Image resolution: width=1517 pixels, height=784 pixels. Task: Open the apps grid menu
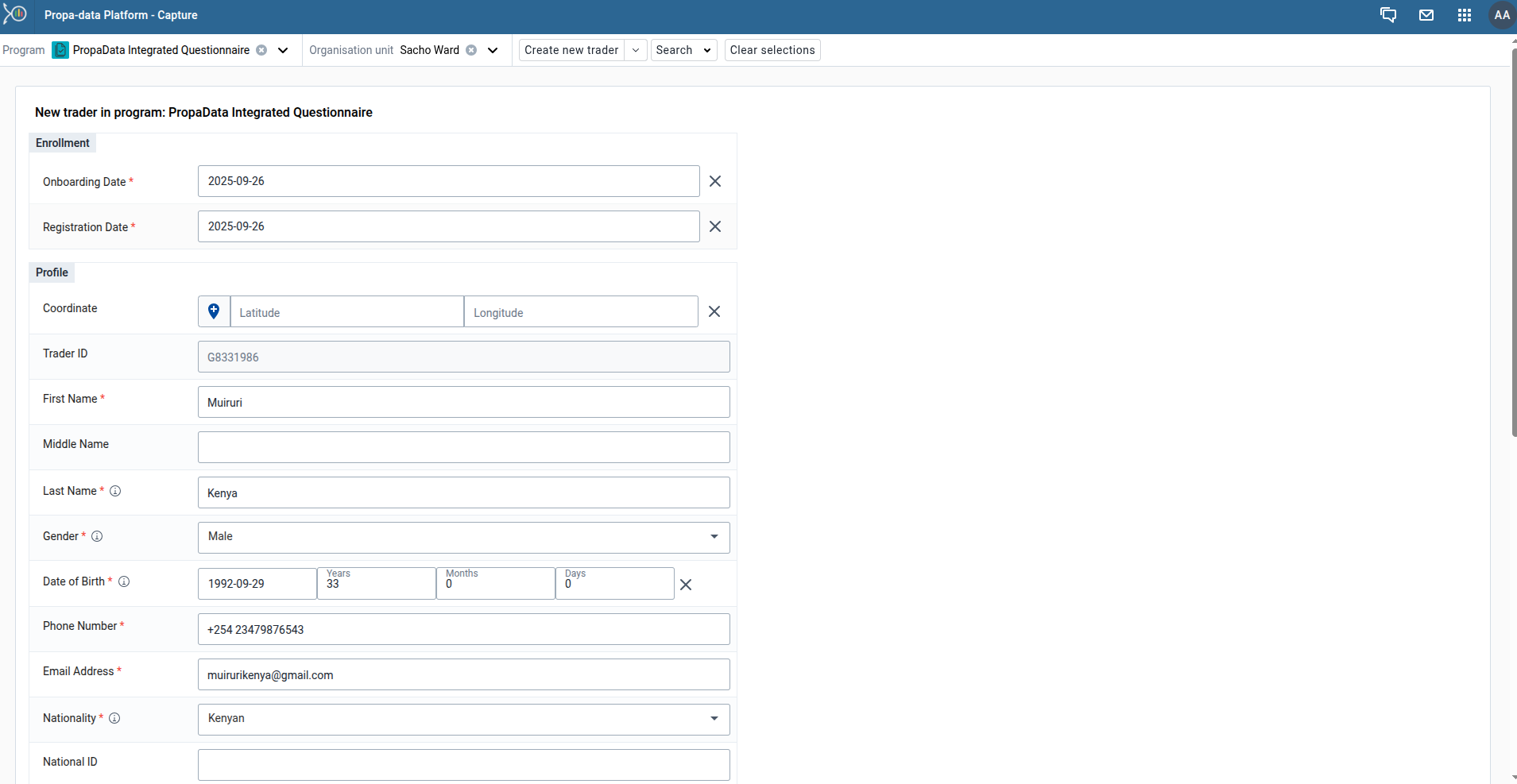pos(1465,15)
